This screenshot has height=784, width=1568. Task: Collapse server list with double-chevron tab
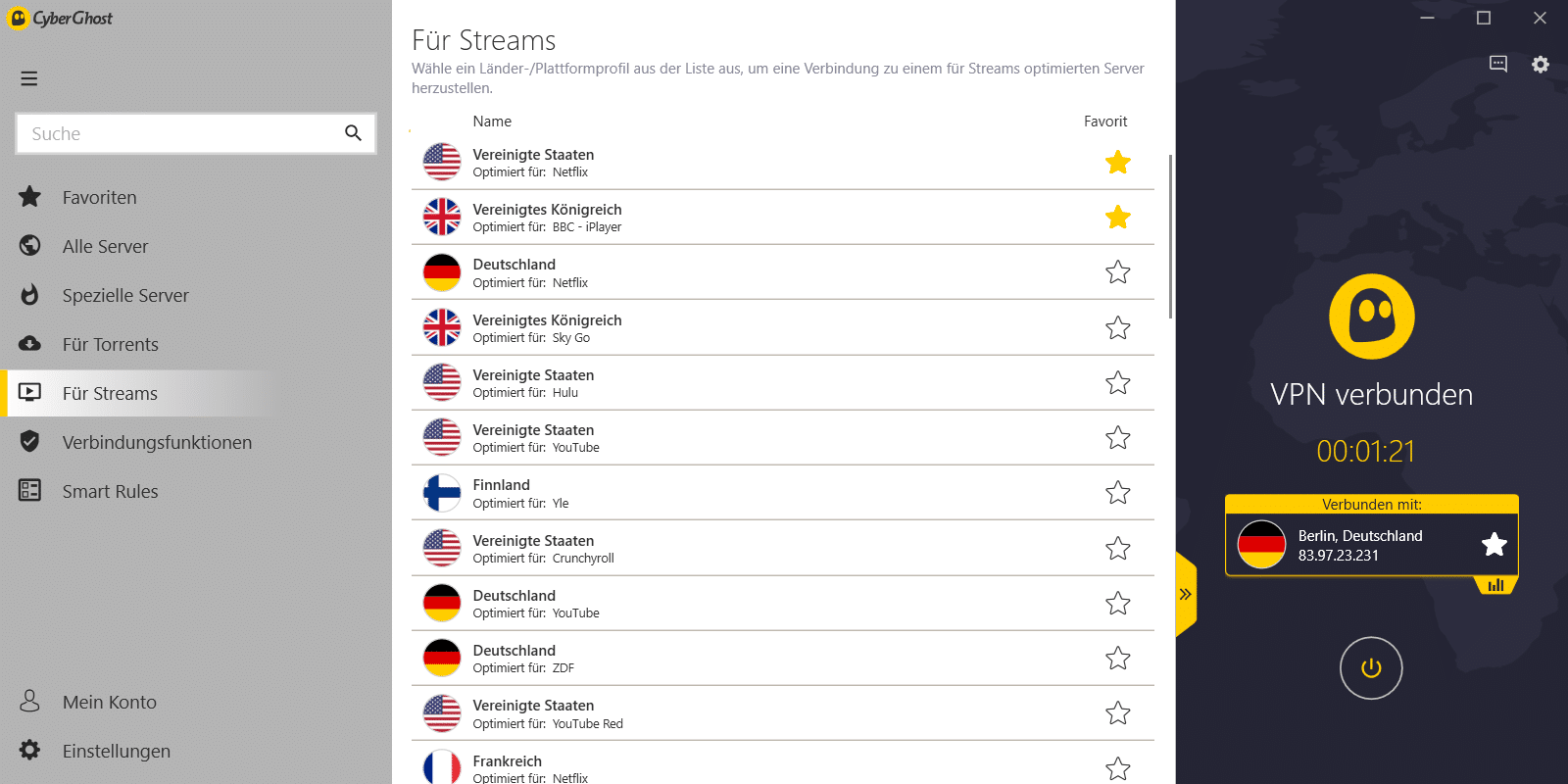point(1186,594)
